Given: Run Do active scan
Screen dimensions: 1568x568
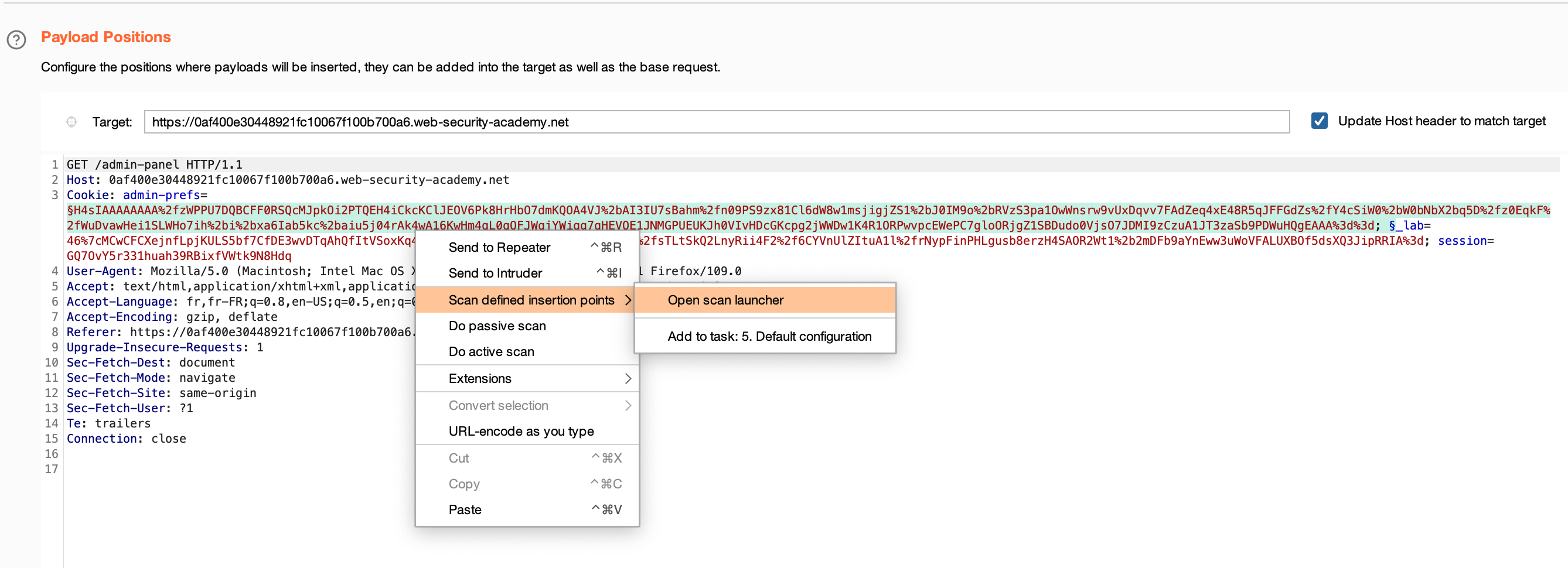Looking at the screenshot, I should (490, 351).
